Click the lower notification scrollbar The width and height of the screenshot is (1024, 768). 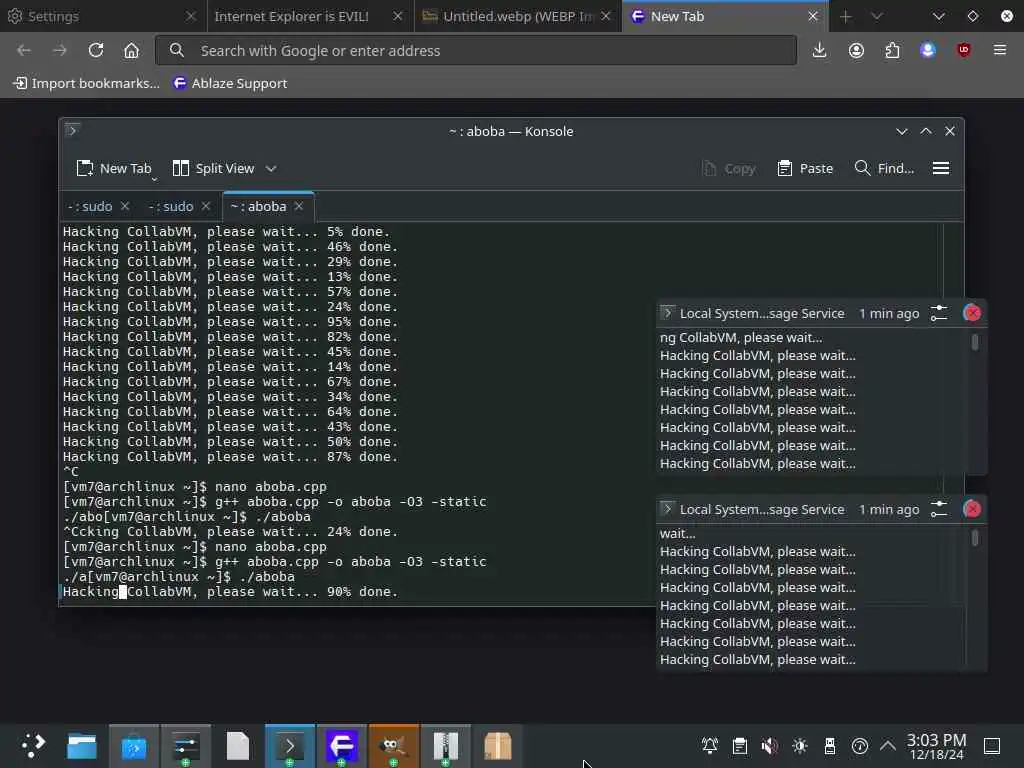975,538
